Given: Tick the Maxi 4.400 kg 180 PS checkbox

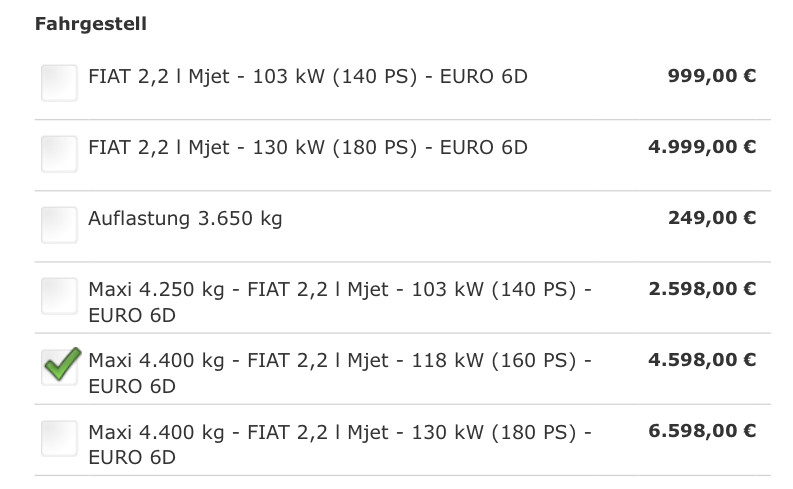Looking at the screenshot, I should tap(59, 438).
